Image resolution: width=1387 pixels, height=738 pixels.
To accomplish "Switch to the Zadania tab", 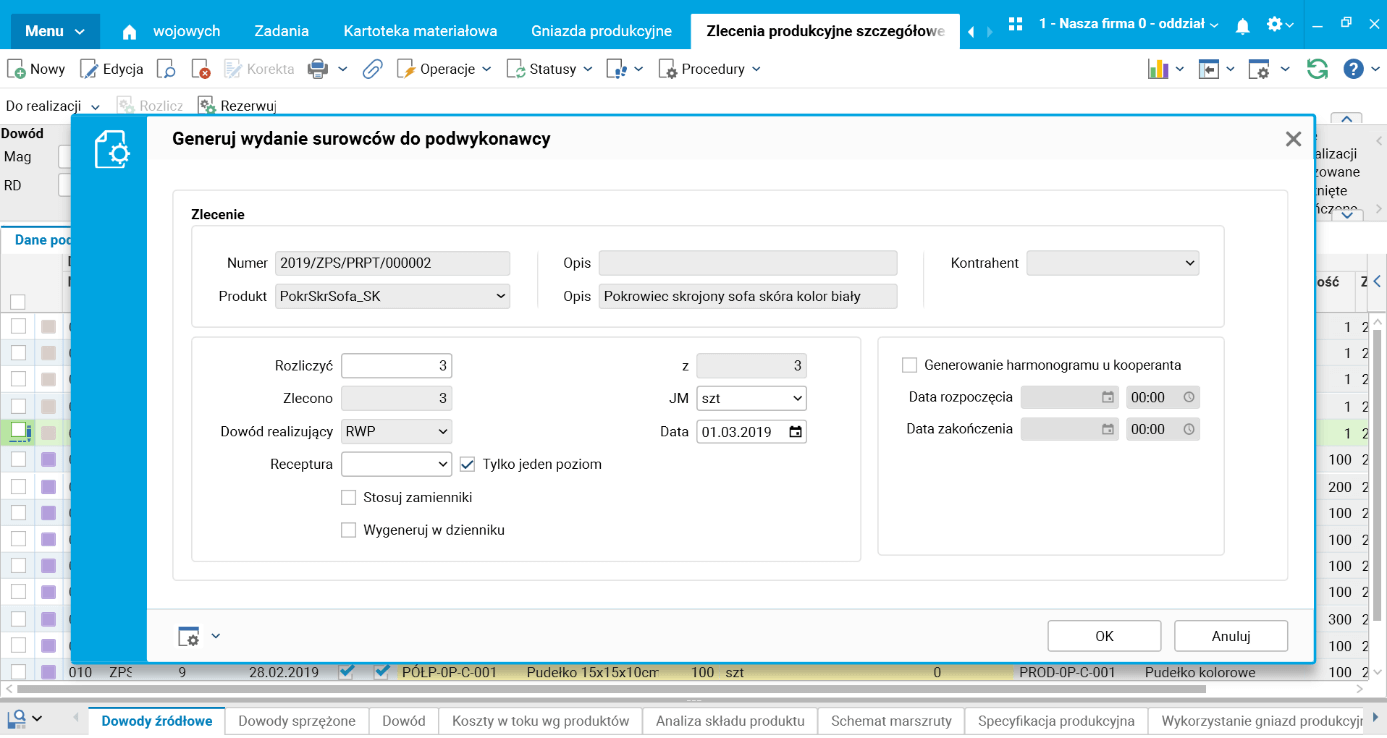I will [x=281, y=31].
